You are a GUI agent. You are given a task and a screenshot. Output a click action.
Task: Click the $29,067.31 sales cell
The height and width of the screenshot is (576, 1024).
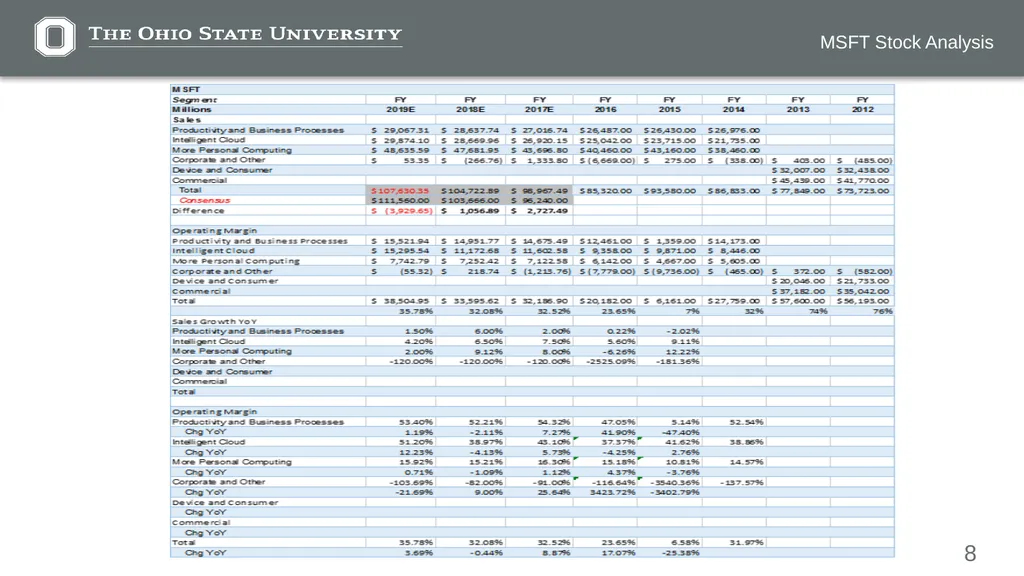pyautogui.click(x=400, y=130)
